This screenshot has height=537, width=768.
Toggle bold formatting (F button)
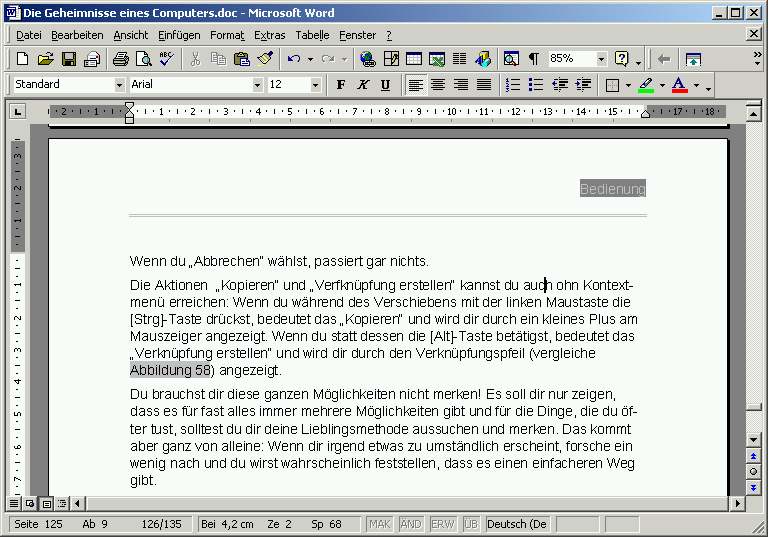pos(341,85)
